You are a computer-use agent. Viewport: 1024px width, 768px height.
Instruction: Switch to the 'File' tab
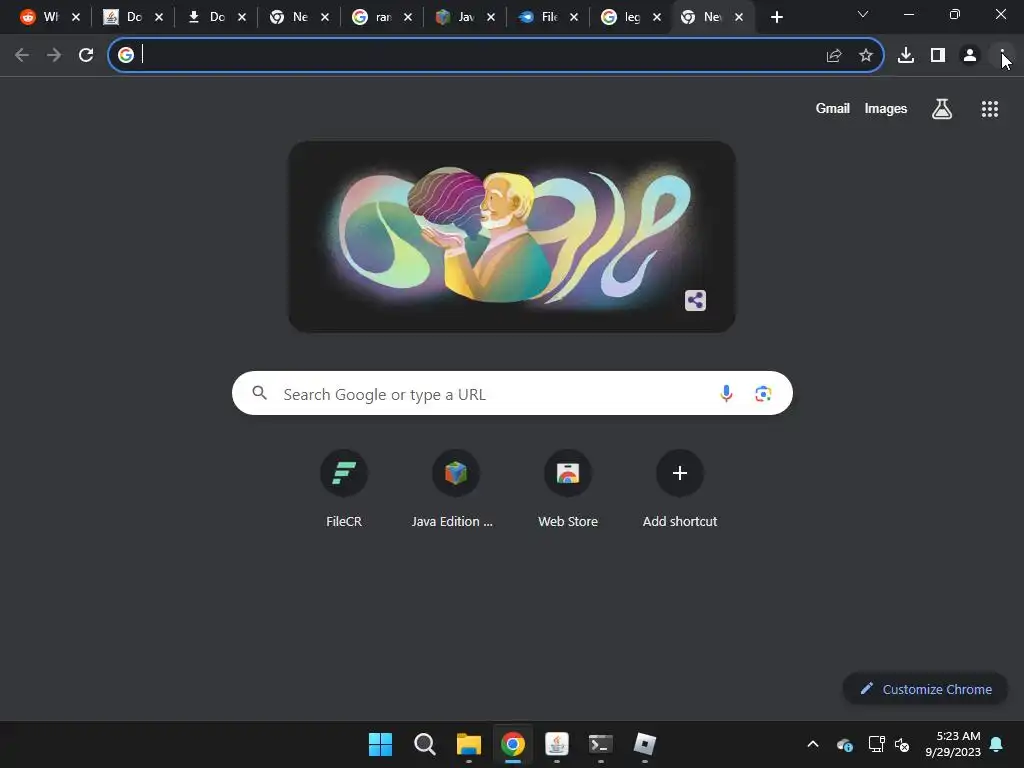click(x=537, y=17)
